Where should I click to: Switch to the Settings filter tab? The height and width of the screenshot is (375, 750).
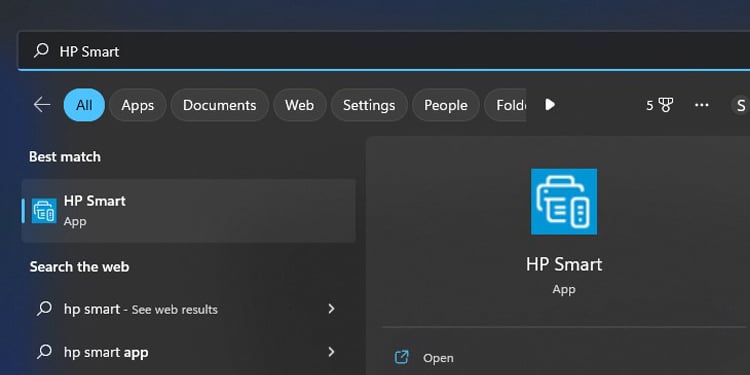point(369,105)
